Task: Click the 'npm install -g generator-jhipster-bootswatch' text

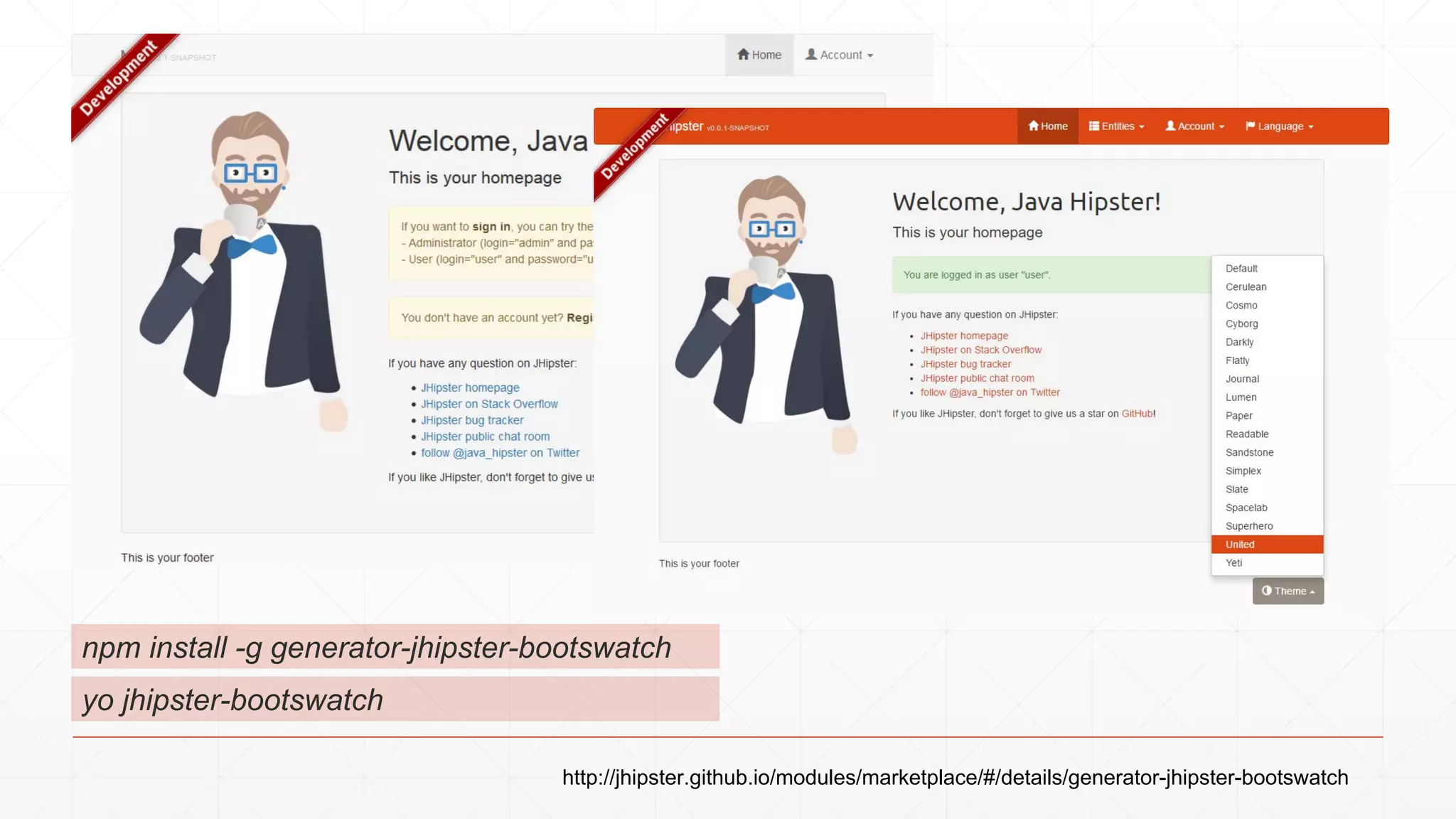Action: point(377,648)
